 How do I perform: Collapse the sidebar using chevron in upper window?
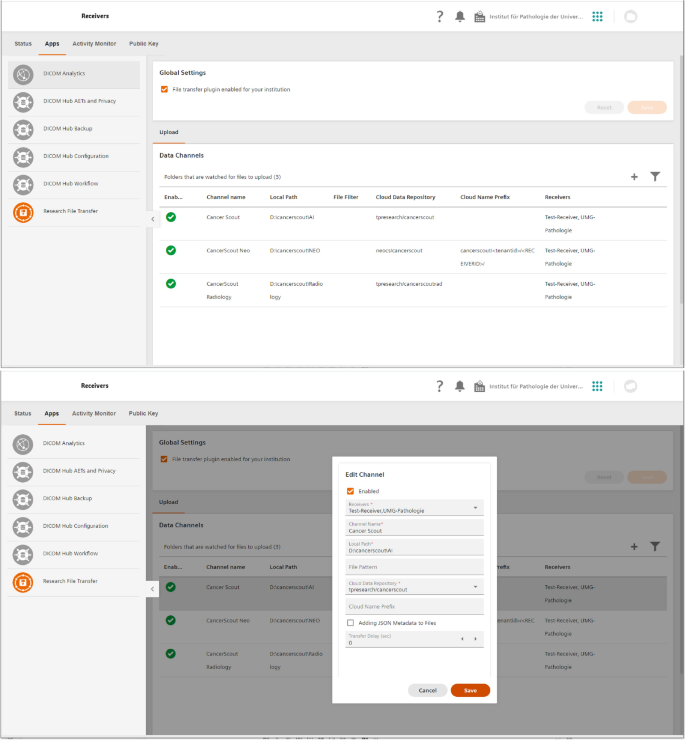pyautogui.click(x=153, y=218)
